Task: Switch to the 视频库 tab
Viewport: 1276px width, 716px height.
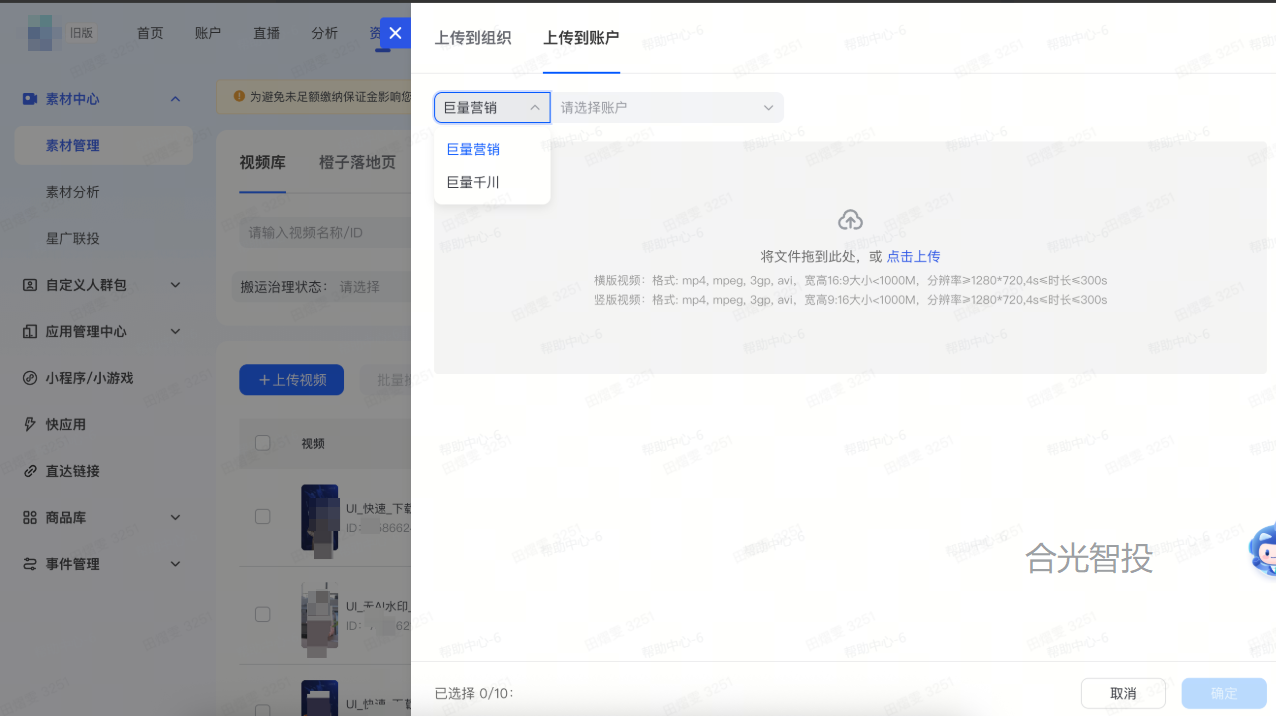Action: point(262,162)
